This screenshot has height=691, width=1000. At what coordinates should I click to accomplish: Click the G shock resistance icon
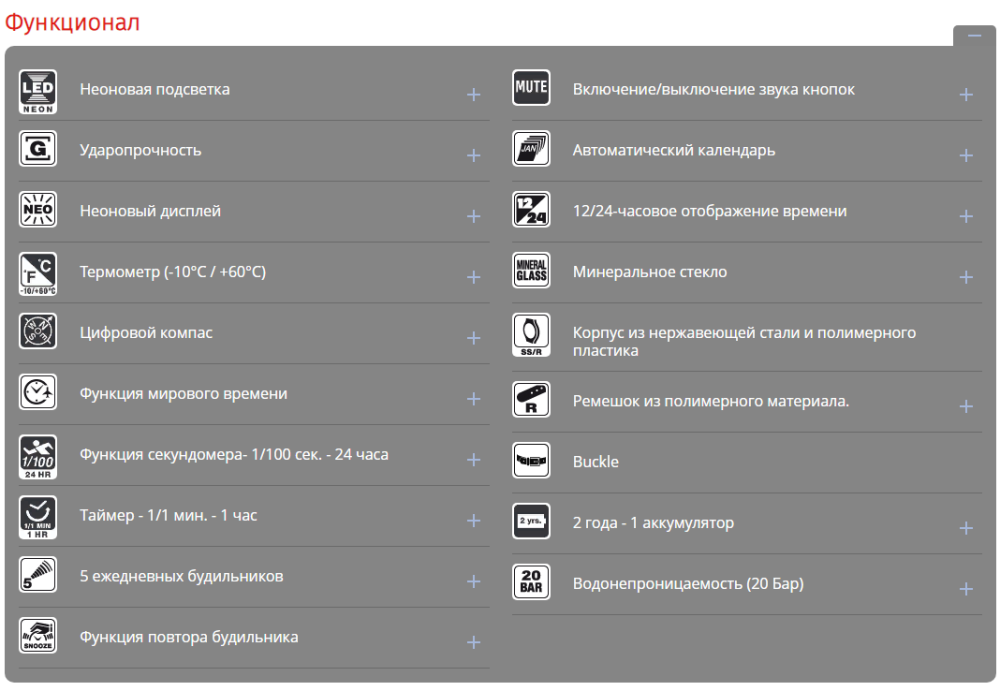pyautogui.click(x=38, y=151)
